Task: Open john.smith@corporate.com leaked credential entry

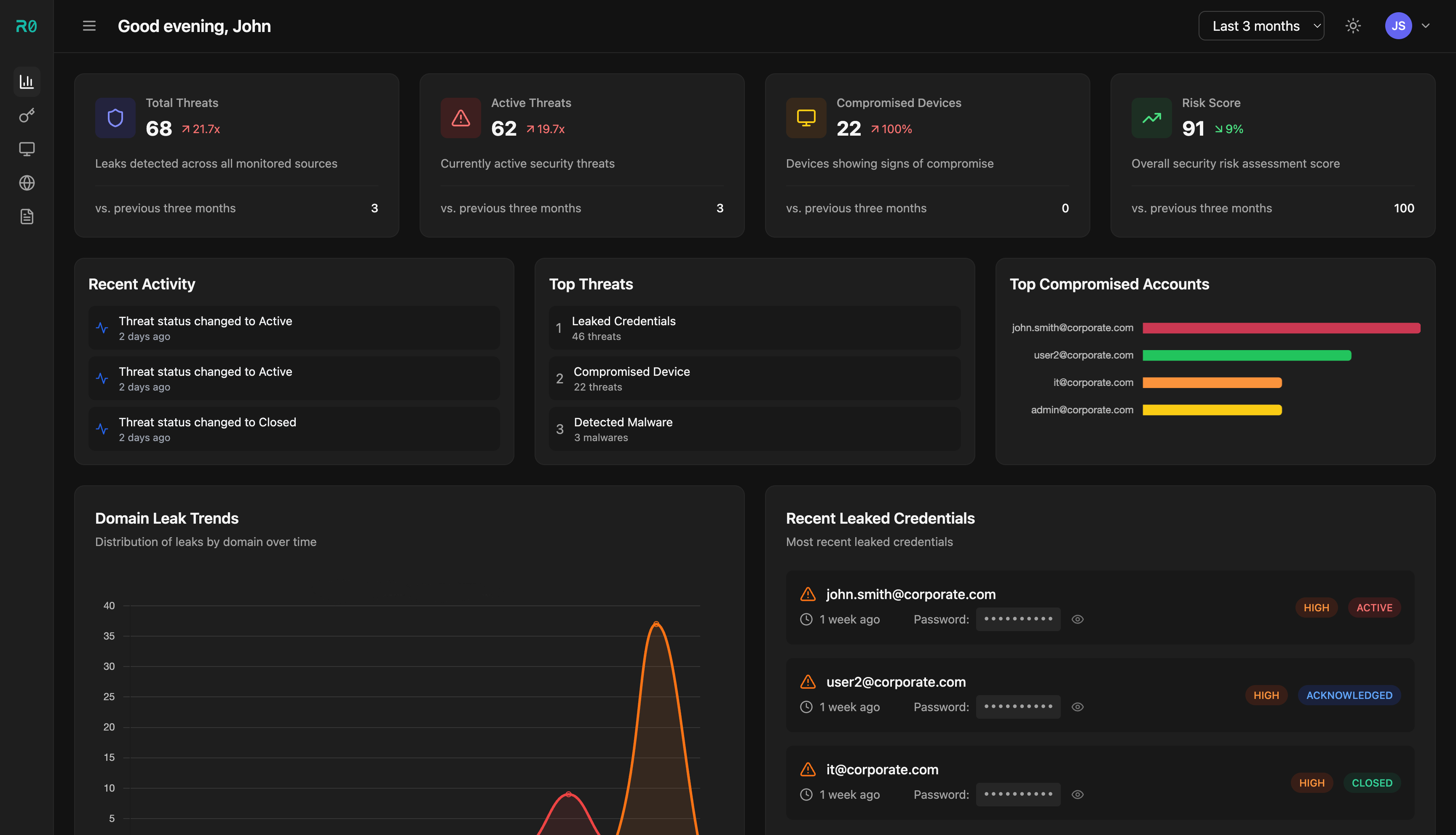Action: click(x=1100, y=608)
